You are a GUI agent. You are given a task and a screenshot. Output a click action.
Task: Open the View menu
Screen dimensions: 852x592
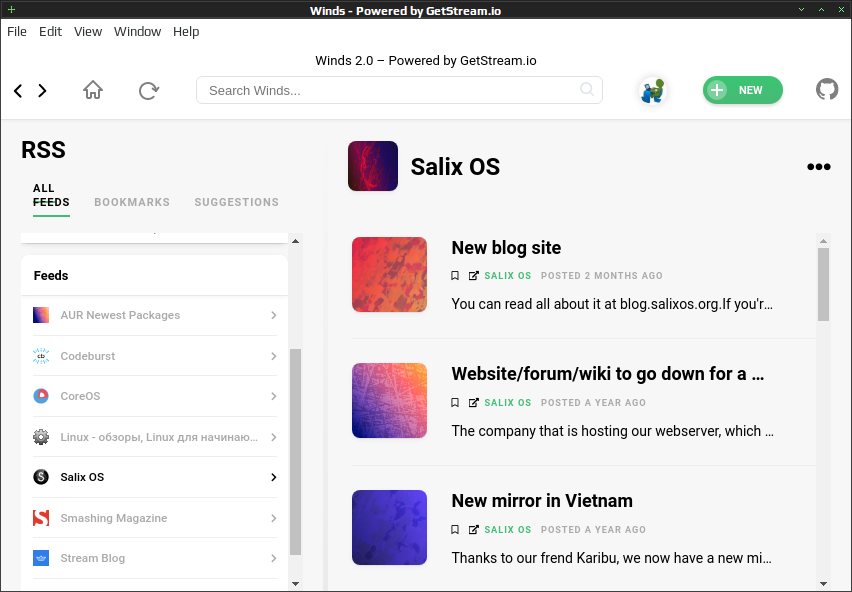click(x=88, y=32)
